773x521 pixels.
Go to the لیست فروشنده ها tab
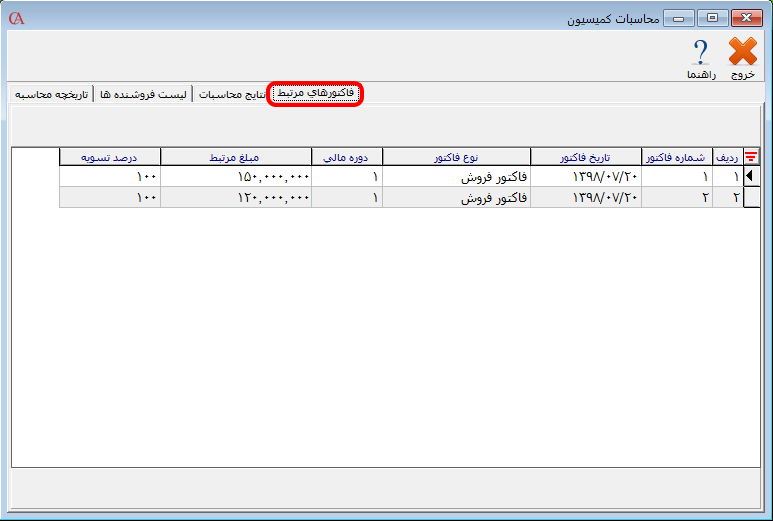141,95
